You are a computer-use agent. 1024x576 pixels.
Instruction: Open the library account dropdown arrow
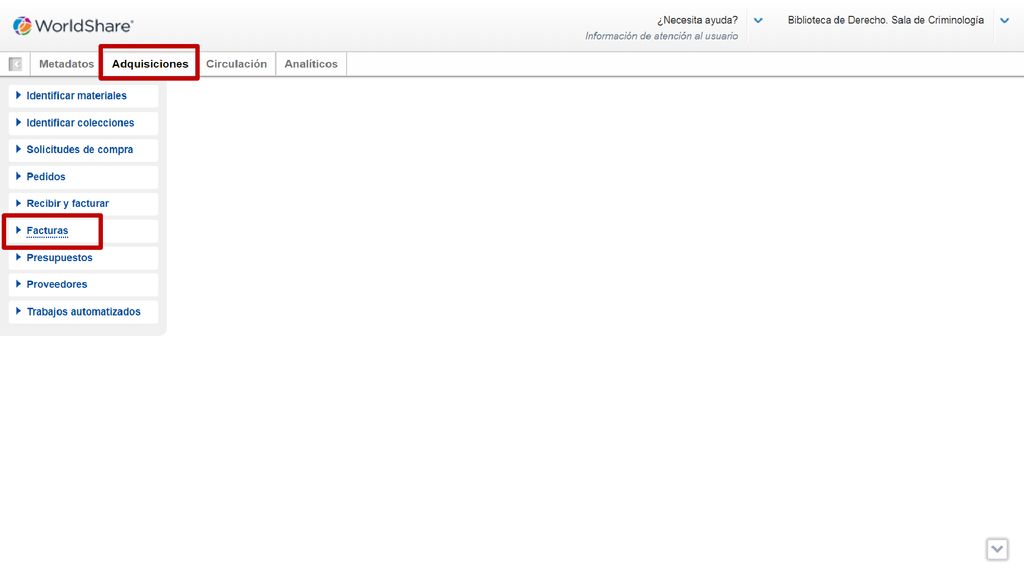point(1004,20)
